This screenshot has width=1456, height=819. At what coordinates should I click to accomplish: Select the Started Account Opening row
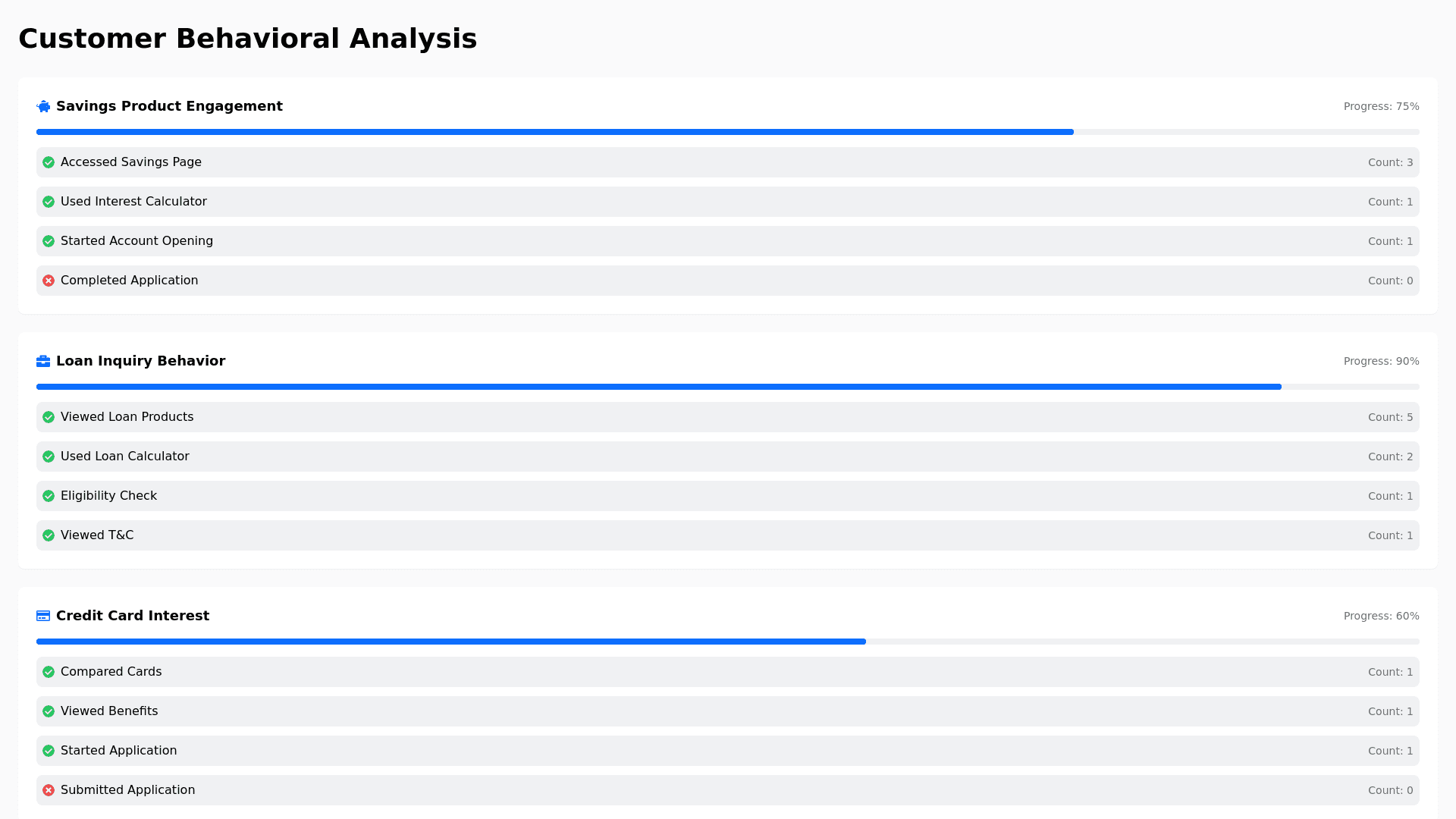(x=727, y=242)
